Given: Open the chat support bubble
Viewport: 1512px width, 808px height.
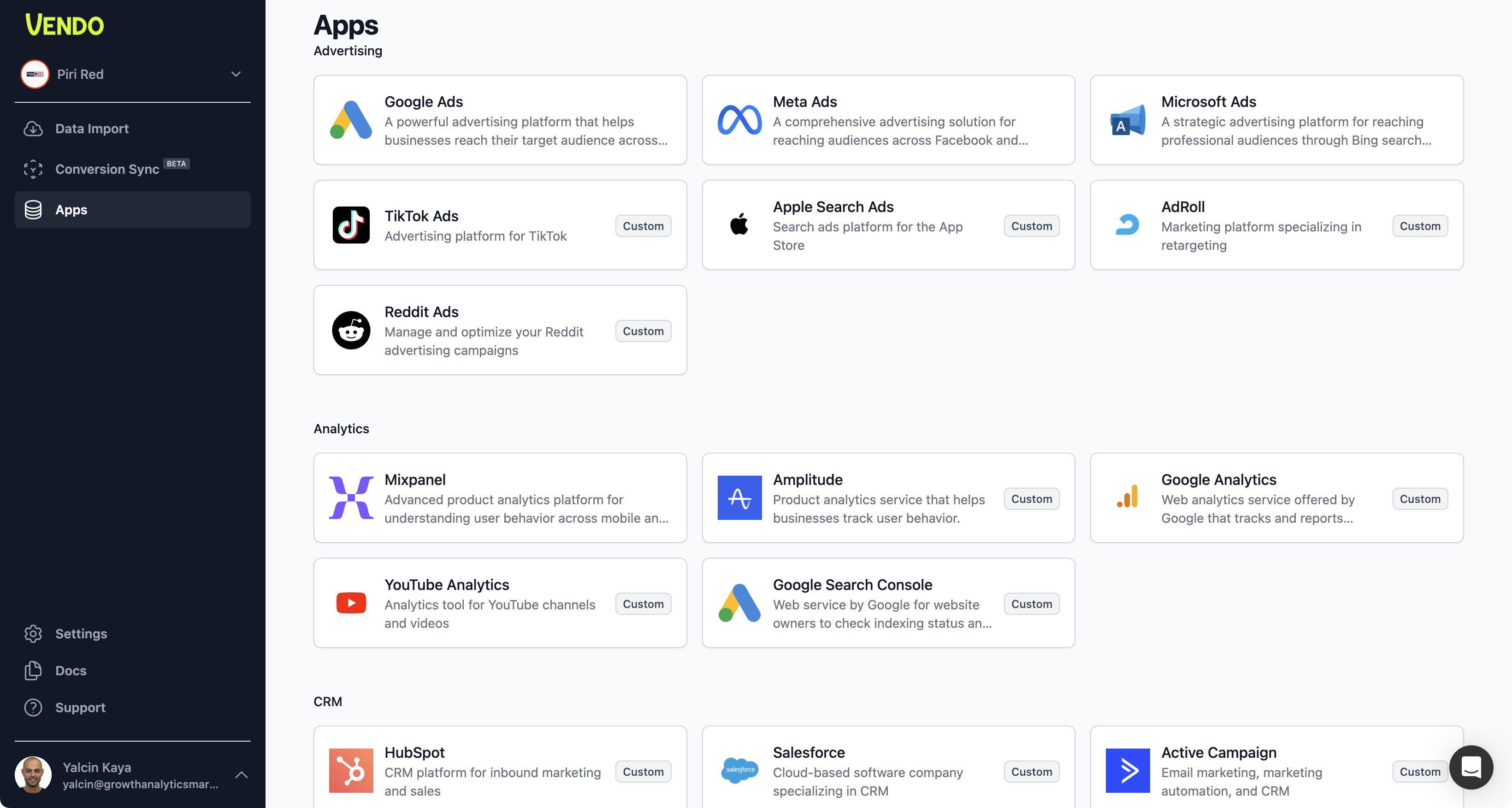Looking at the screenshot, I should [1471, 767].
